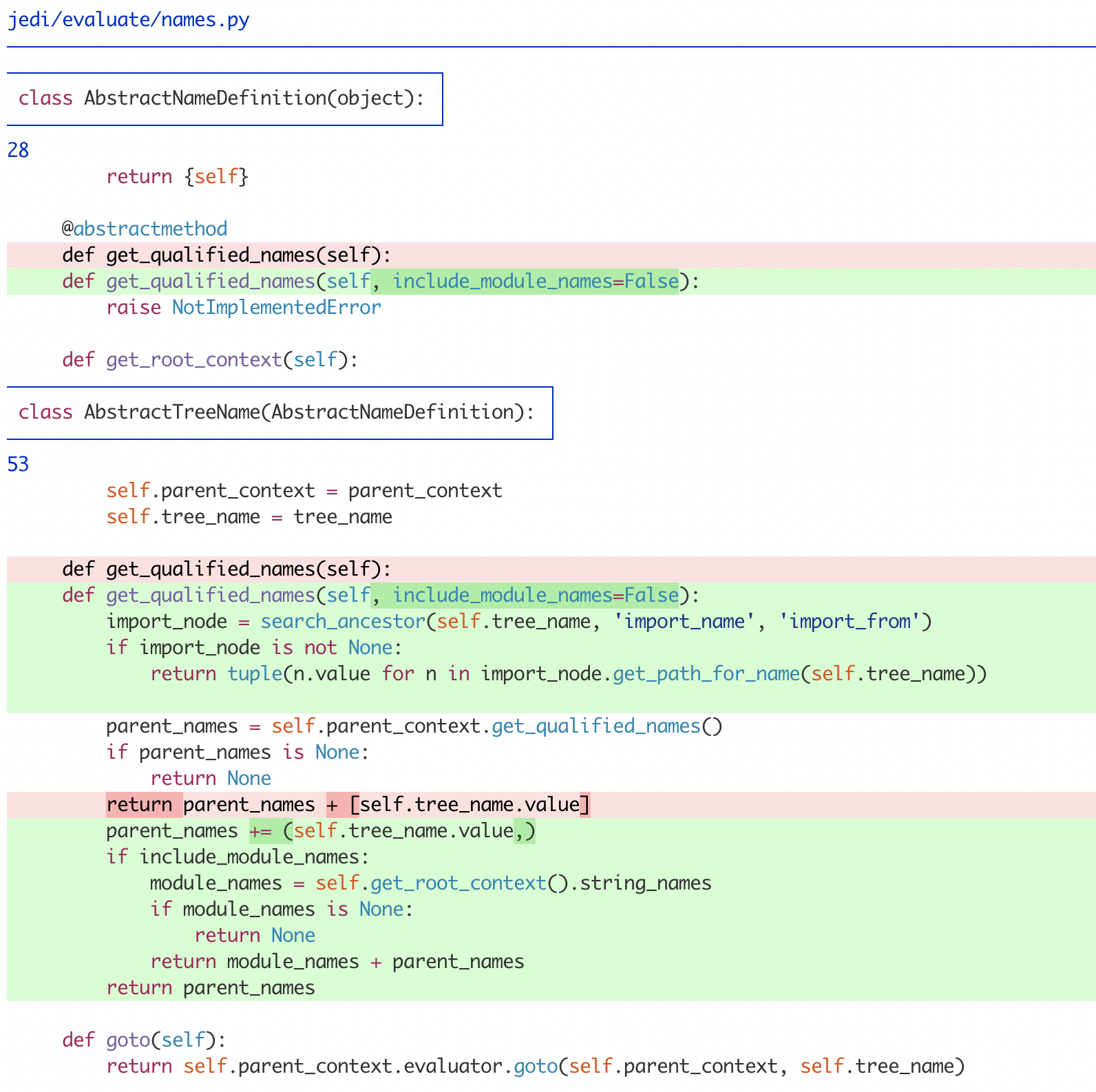
Task: Click the if include_module_names: line
Action: 238,857
